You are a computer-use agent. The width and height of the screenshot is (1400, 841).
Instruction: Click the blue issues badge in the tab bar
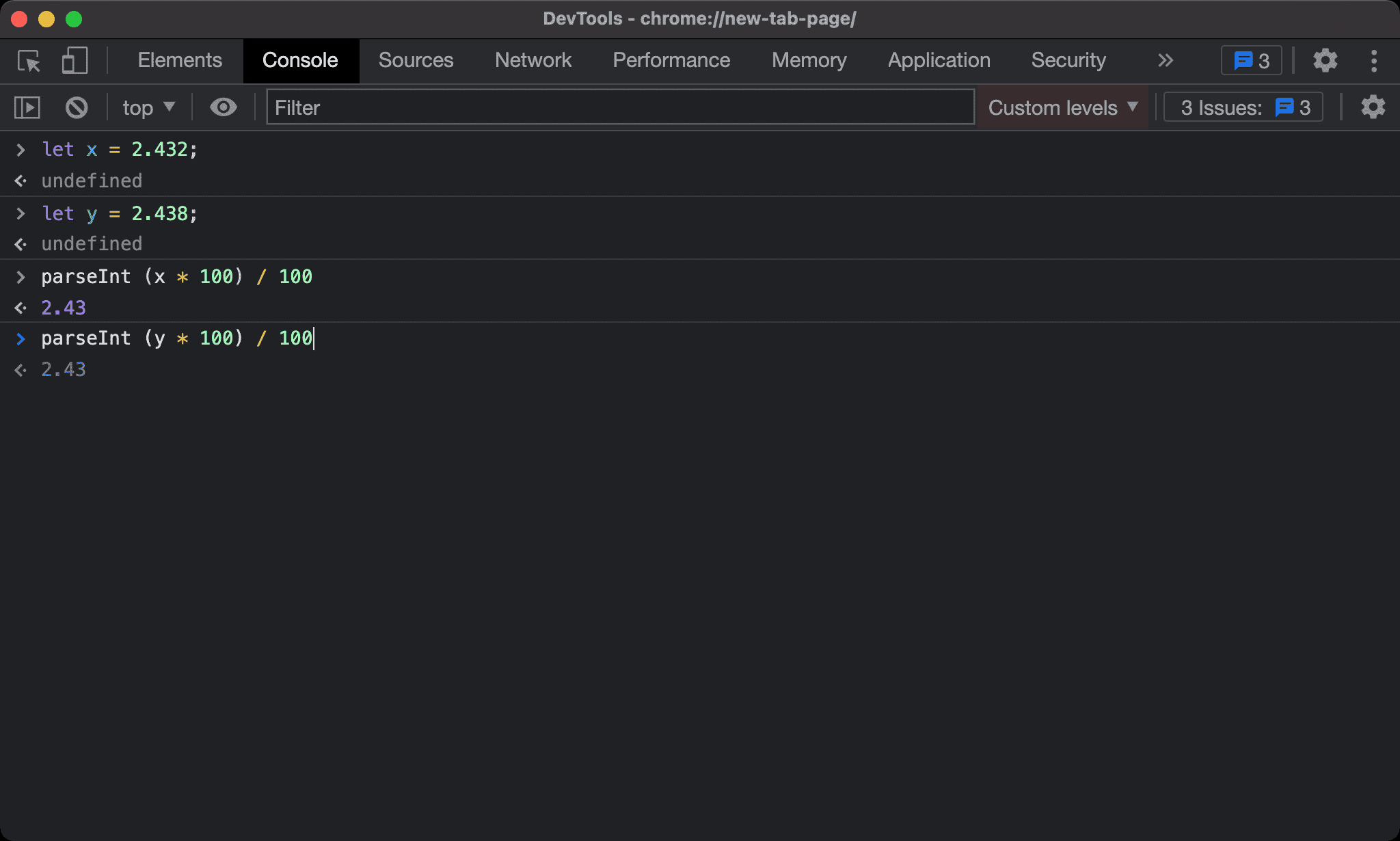point(1251,61)
